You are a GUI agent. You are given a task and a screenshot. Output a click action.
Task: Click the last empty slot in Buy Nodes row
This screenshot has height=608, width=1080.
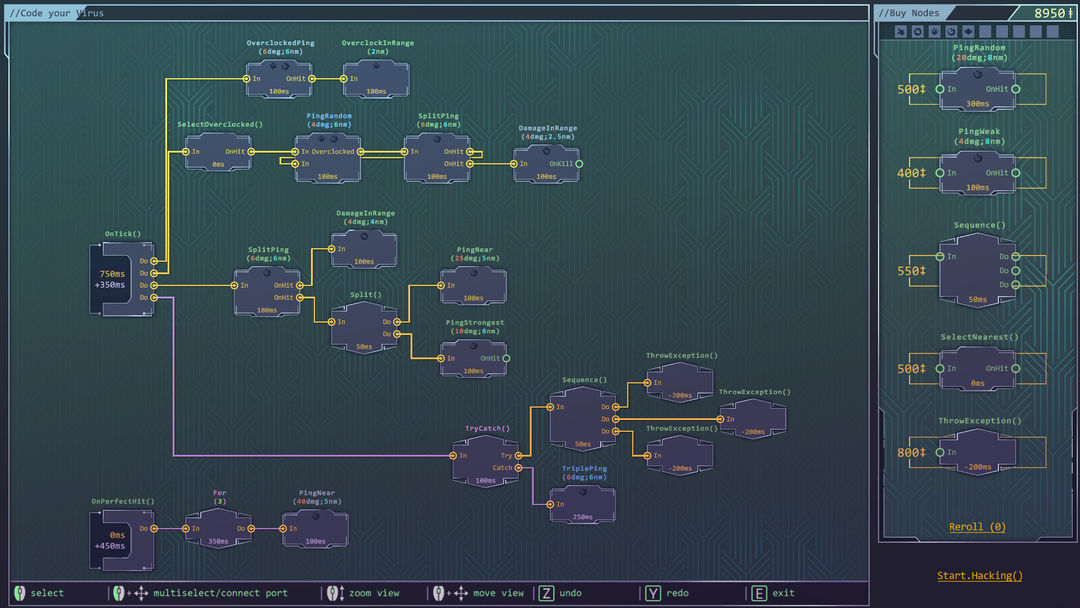1054,32
